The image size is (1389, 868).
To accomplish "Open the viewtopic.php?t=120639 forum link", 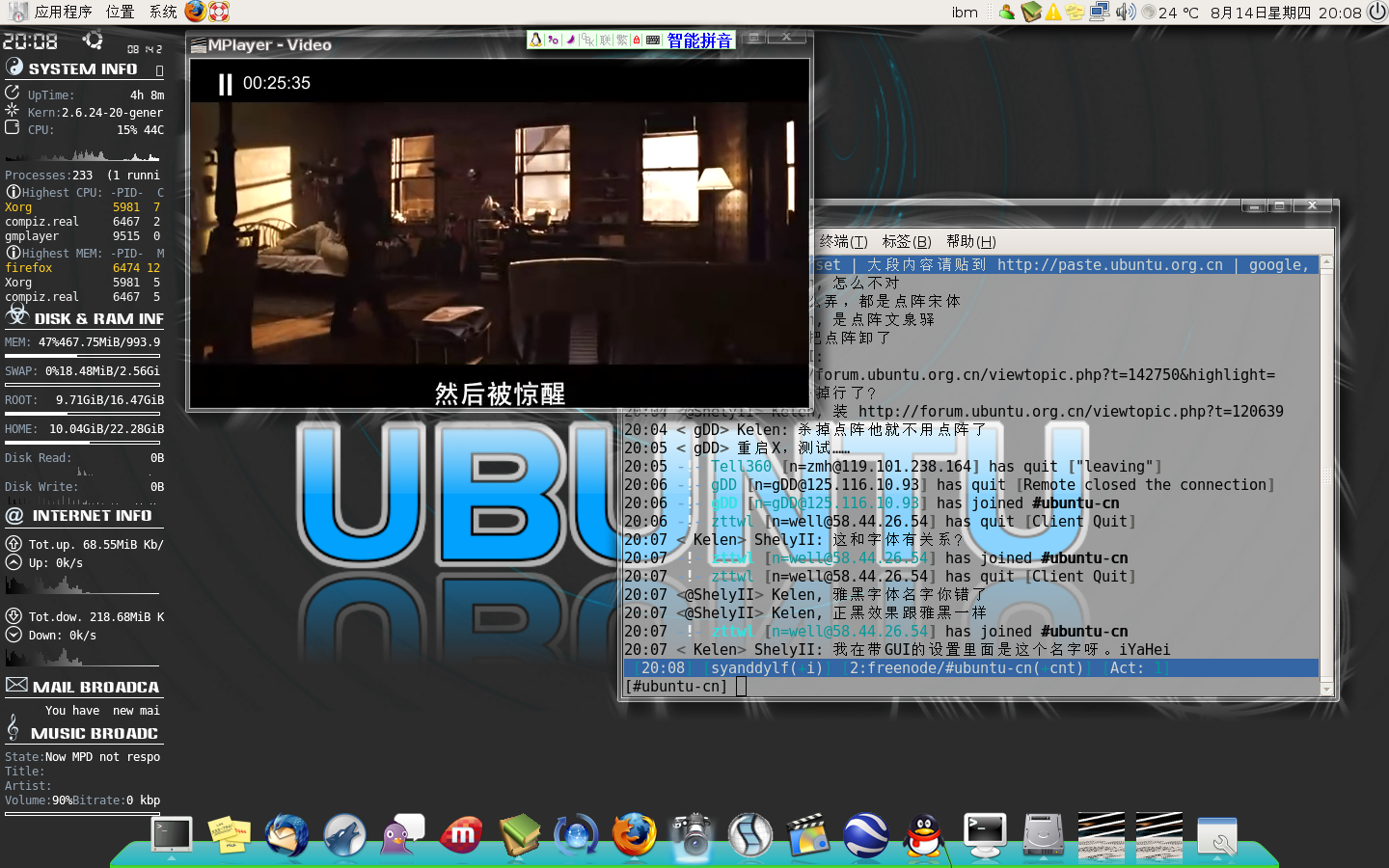I will pos(1071,411).
